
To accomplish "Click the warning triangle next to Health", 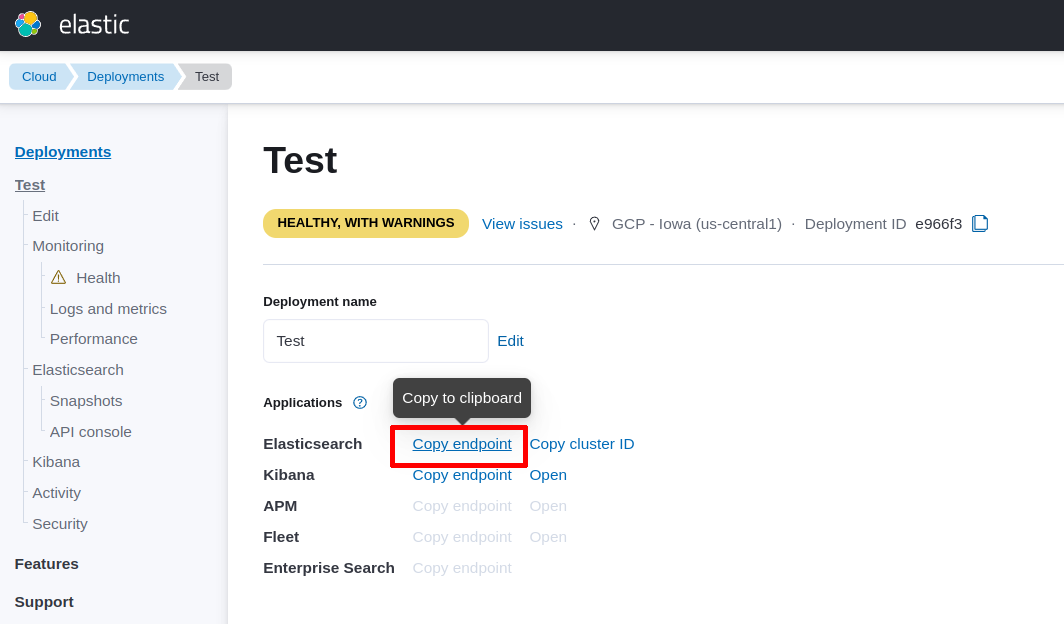I will 59,277.
